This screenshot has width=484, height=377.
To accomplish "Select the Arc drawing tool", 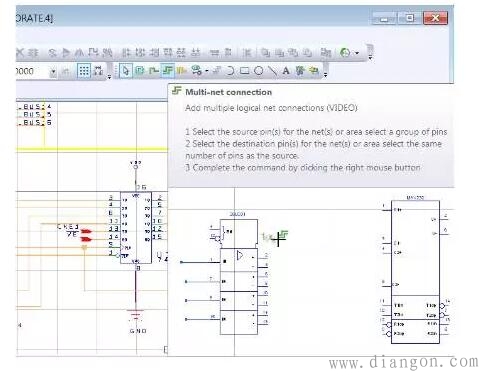I will pos(231,71).
